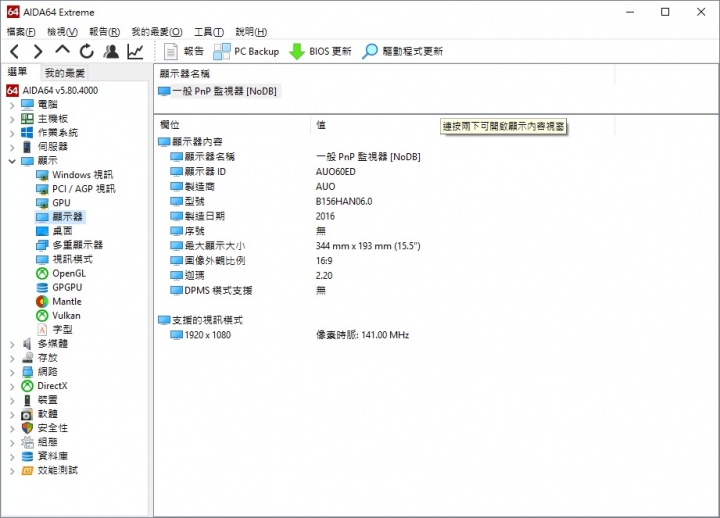Expand the 電腦 tree node
This screenshot has height=518, width=720.
pos(12,105)
